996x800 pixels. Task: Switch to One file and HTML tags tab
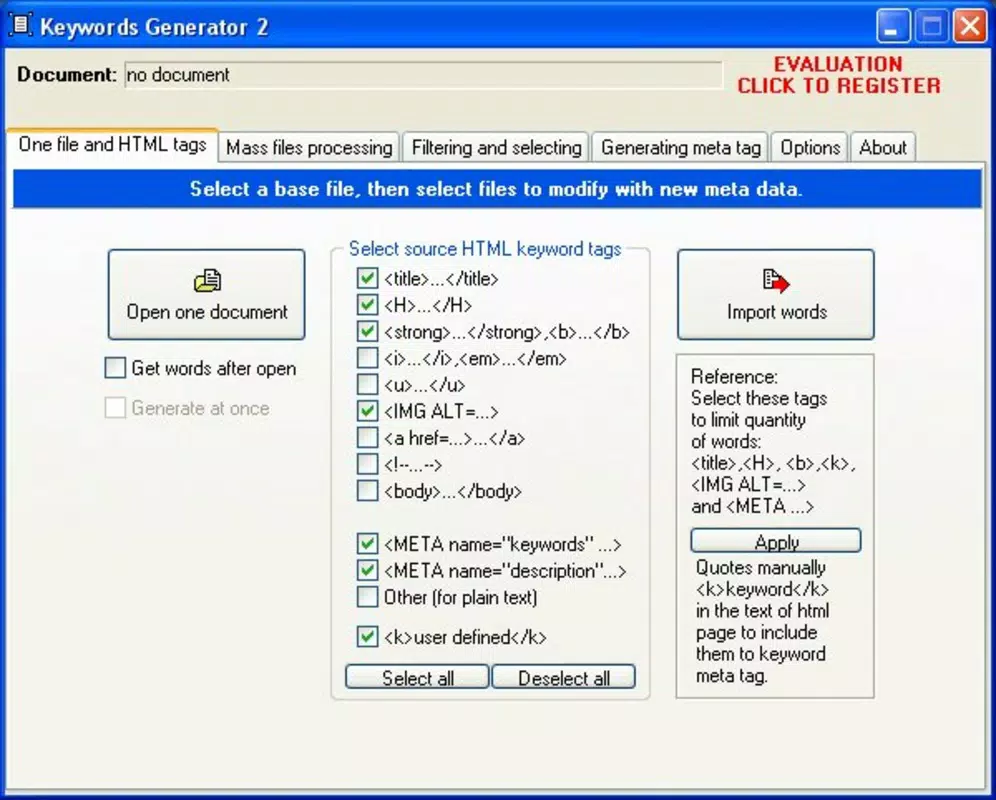[x=112, y=145]
